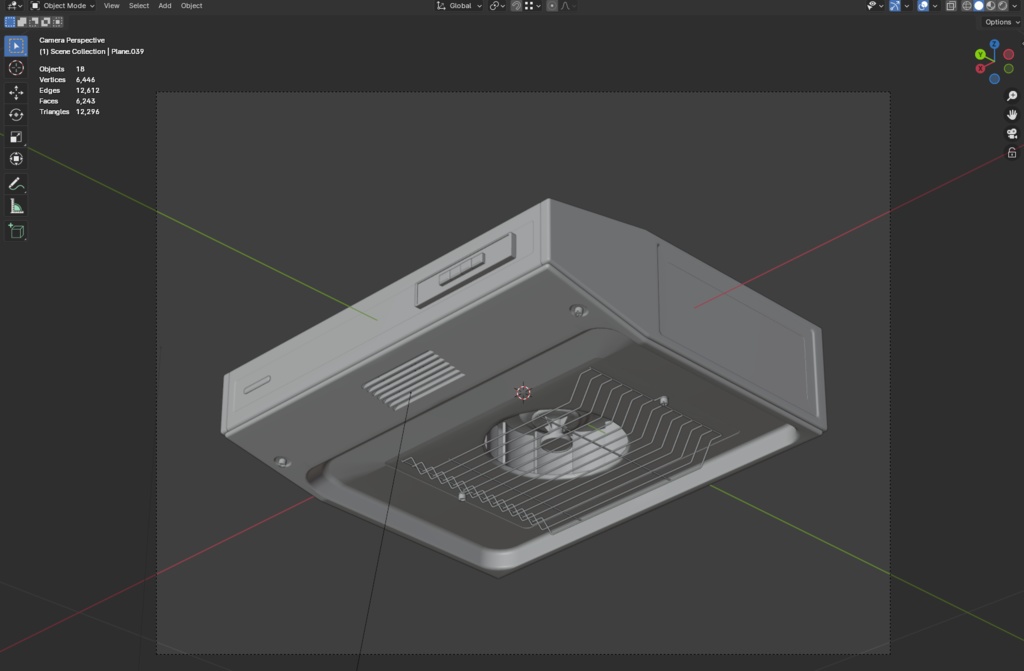Click the Vertices 6,446 statistic
Viewport: 1024px width, 671px height.
[67, 80]
